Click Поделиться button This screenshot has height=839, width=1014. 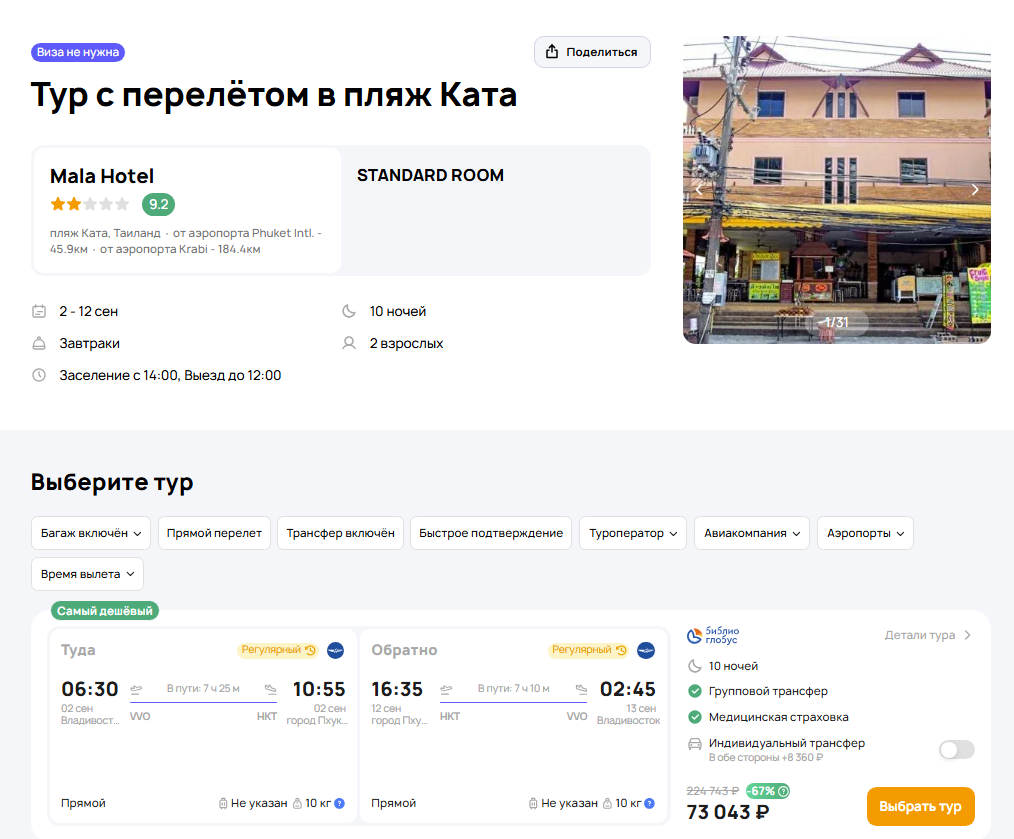[592, 52]
